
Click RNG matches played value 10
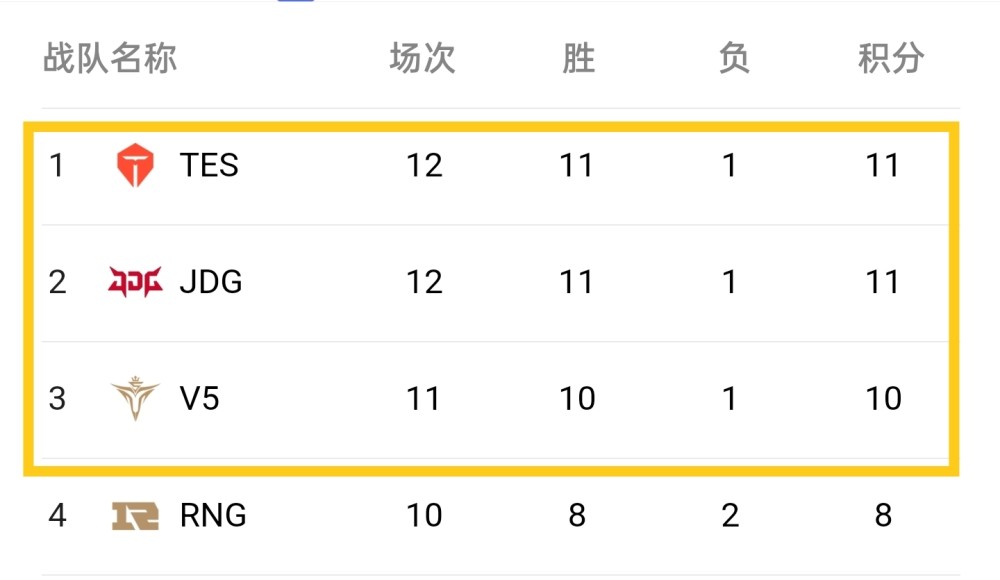[424, 516]
